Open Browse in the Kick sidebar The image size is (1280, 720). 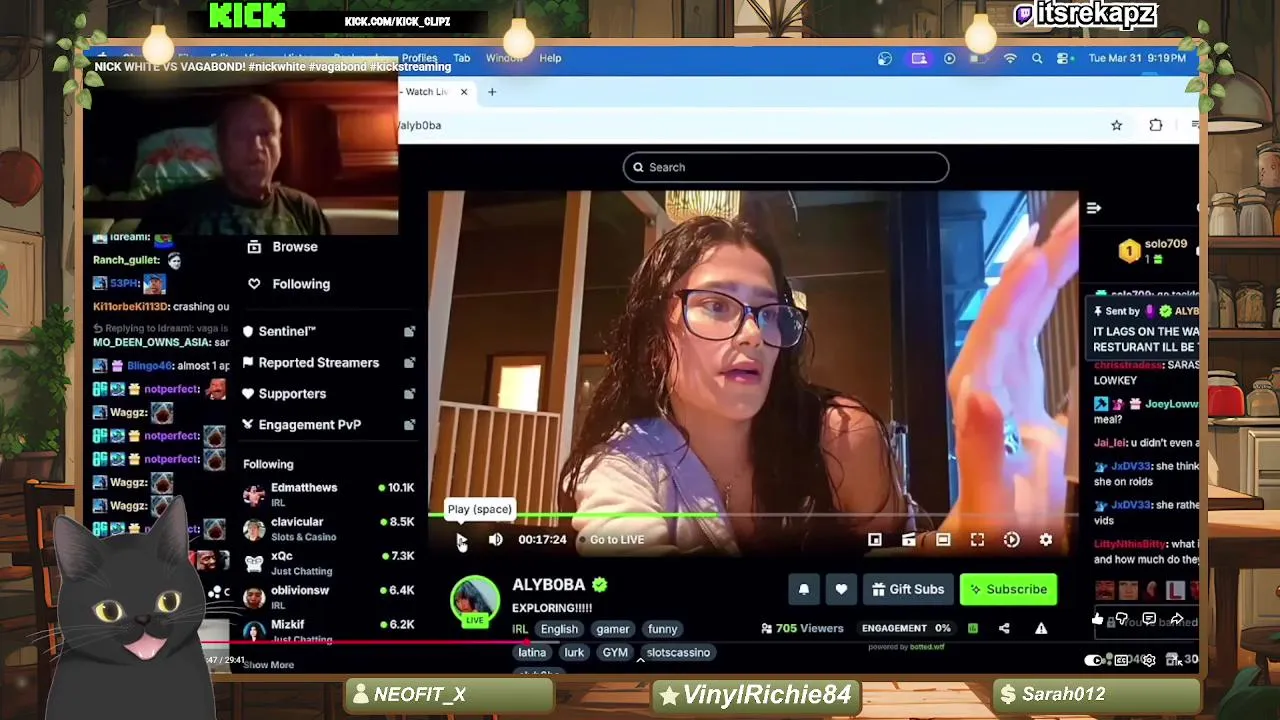[283, 247]
